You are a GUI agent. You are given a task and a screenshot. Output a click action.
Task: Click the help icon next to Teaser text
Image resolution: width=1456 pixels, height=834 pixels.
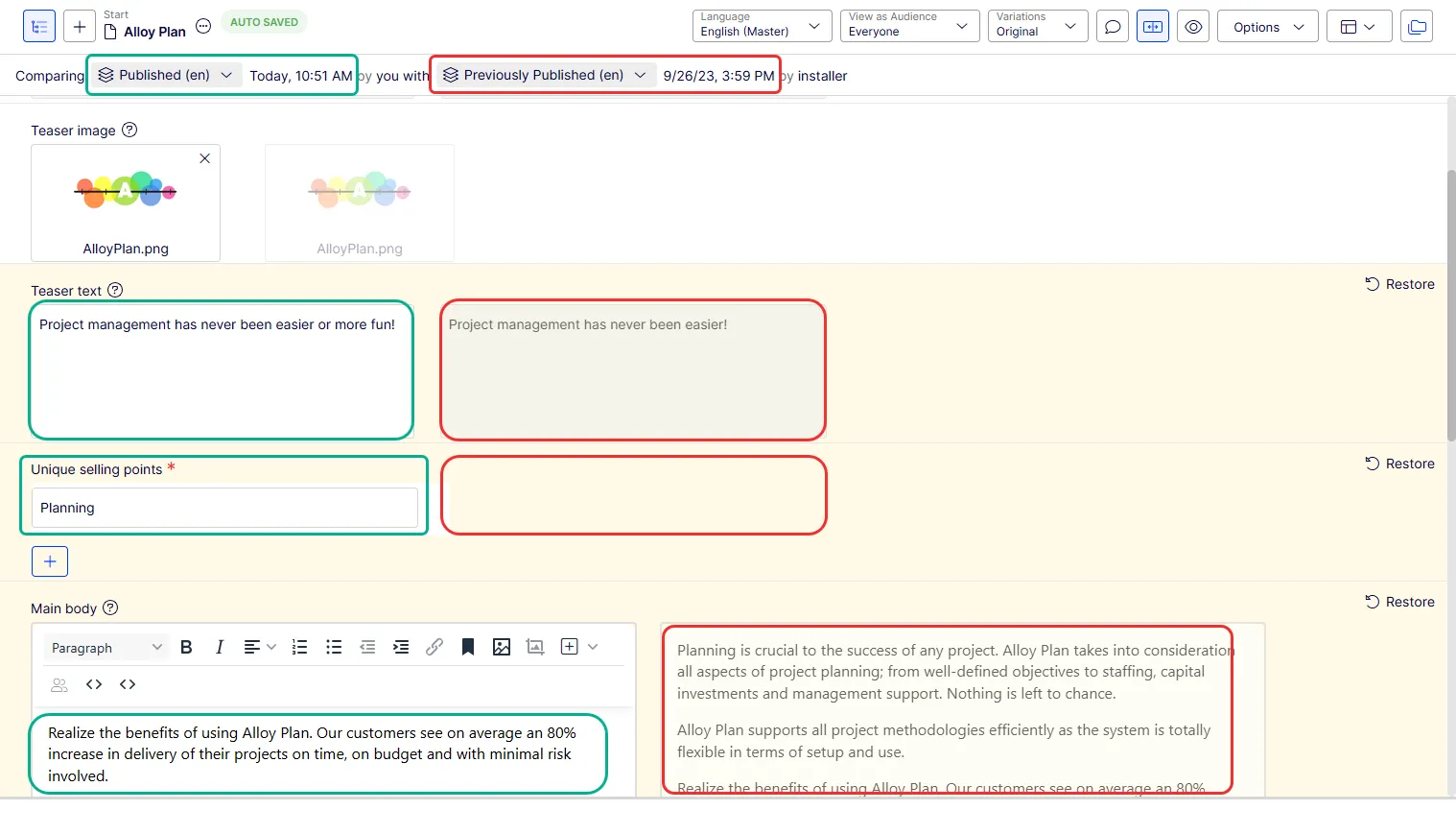pos(115,290)
